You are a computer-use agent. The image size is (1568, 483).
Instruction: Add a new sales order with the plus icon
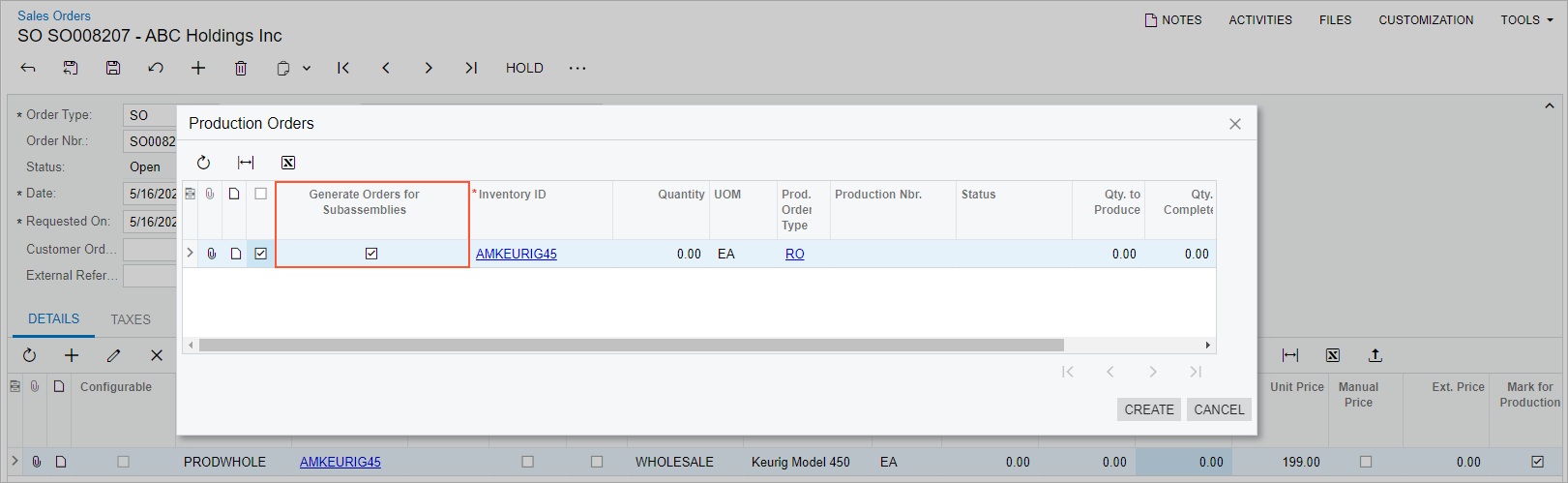(x=198, y=68)
